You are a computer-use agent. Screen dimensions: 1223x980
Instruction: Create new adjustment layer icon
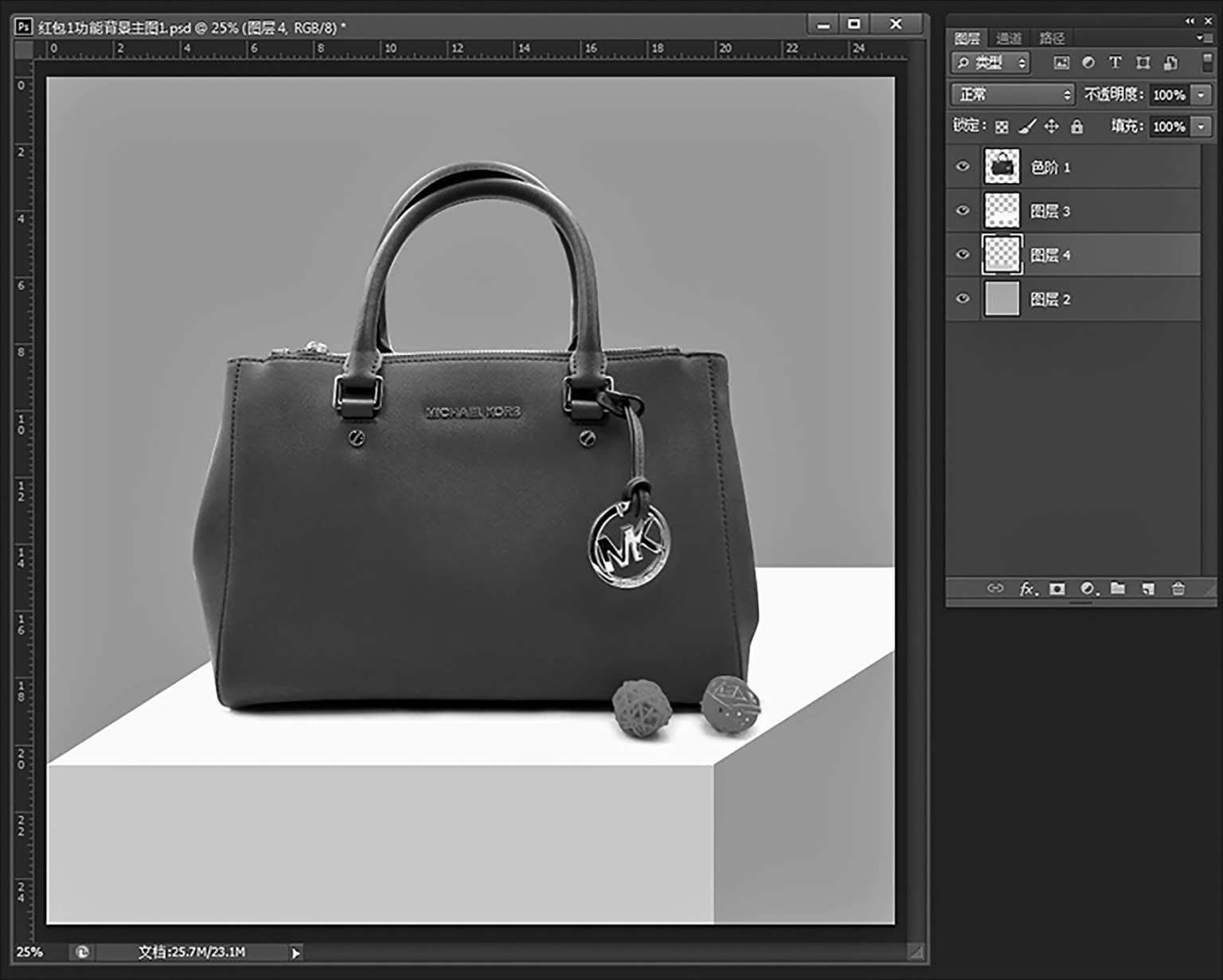1088,589
